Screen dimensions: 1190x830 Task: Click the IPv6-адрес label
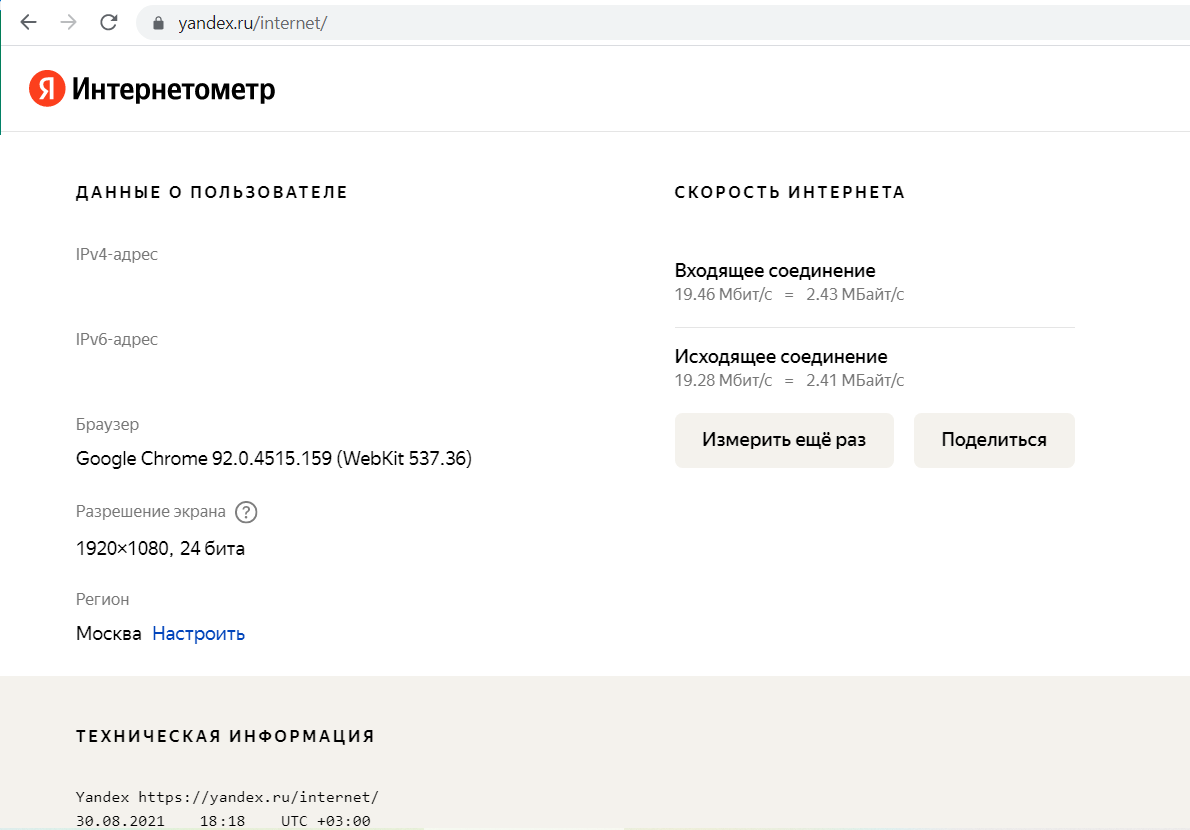tap(117, 339)
